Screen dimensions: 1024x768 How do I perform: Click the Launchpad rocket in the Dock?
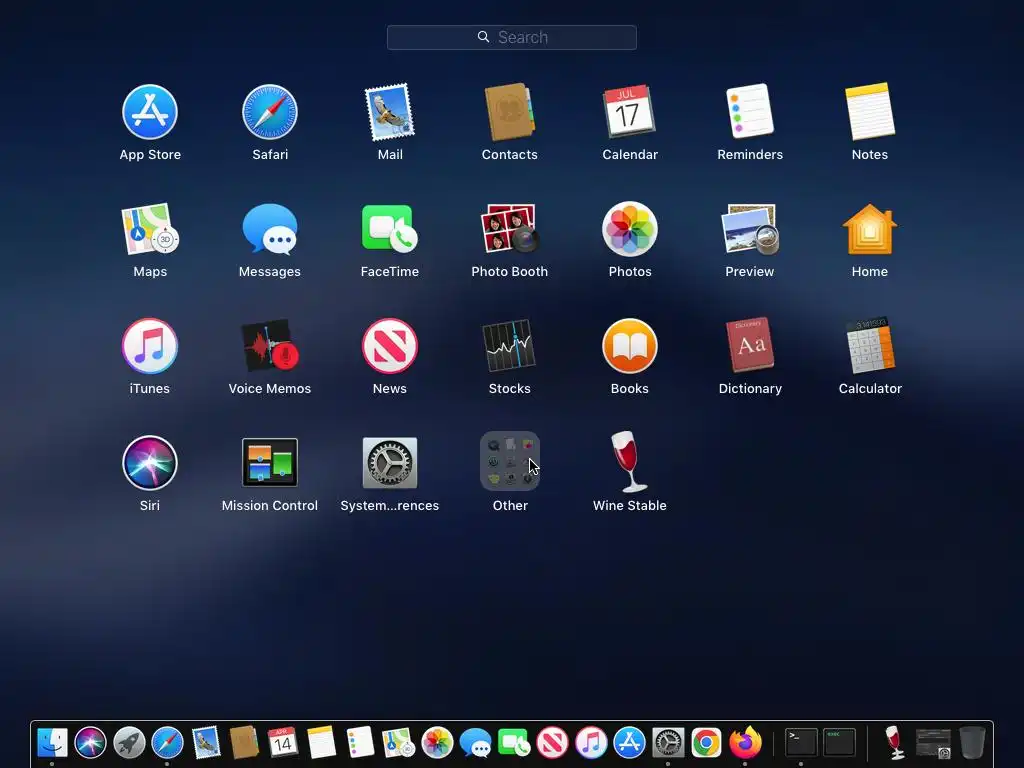click(129, 743)
